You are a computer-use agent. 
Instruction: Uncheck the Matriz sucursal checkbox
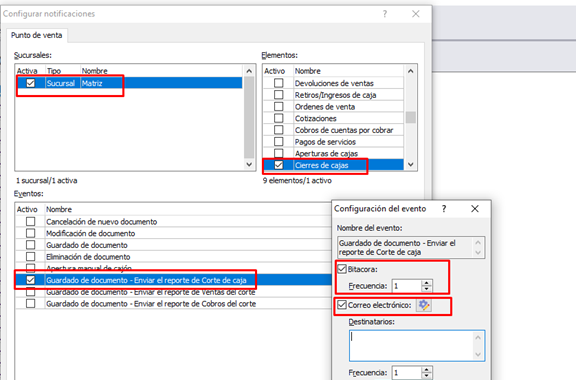[x=30, y=83]
